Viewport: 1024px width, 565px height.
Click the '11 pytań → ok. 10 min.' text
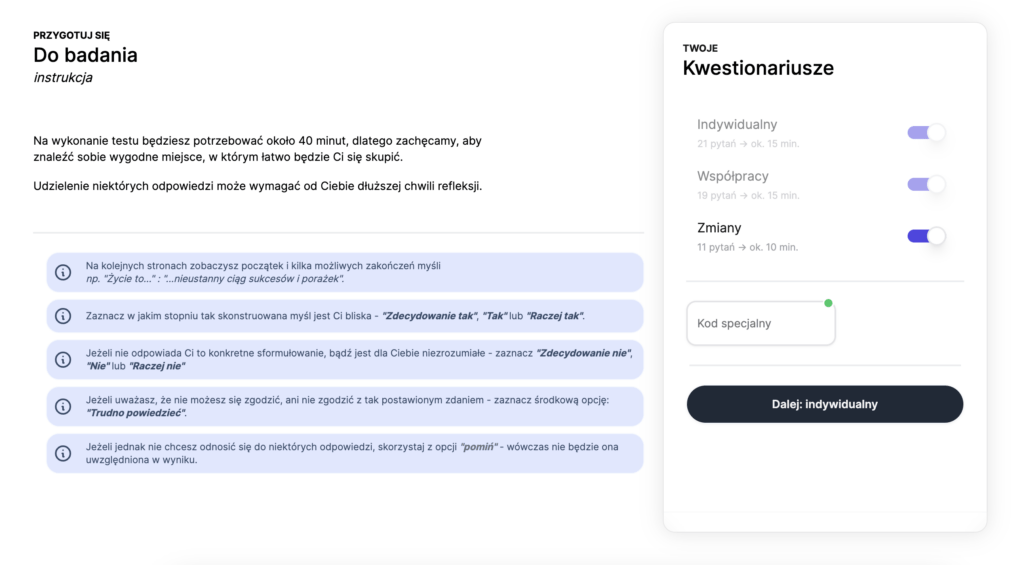coord(747,247)
